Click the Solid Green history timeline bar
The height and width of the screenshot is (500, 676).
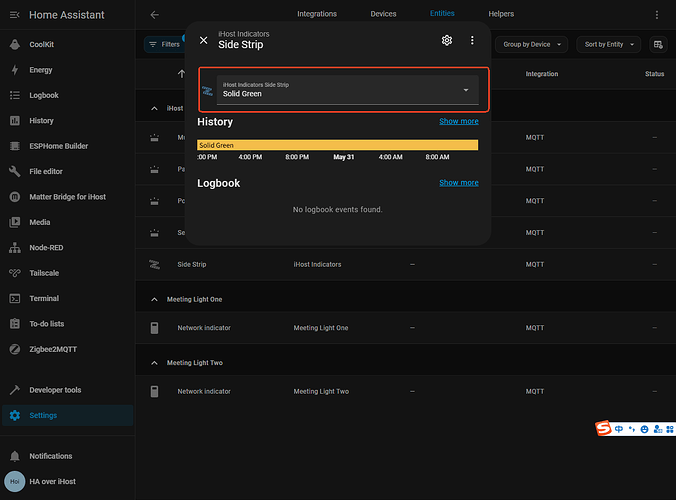tap(338, 145)
